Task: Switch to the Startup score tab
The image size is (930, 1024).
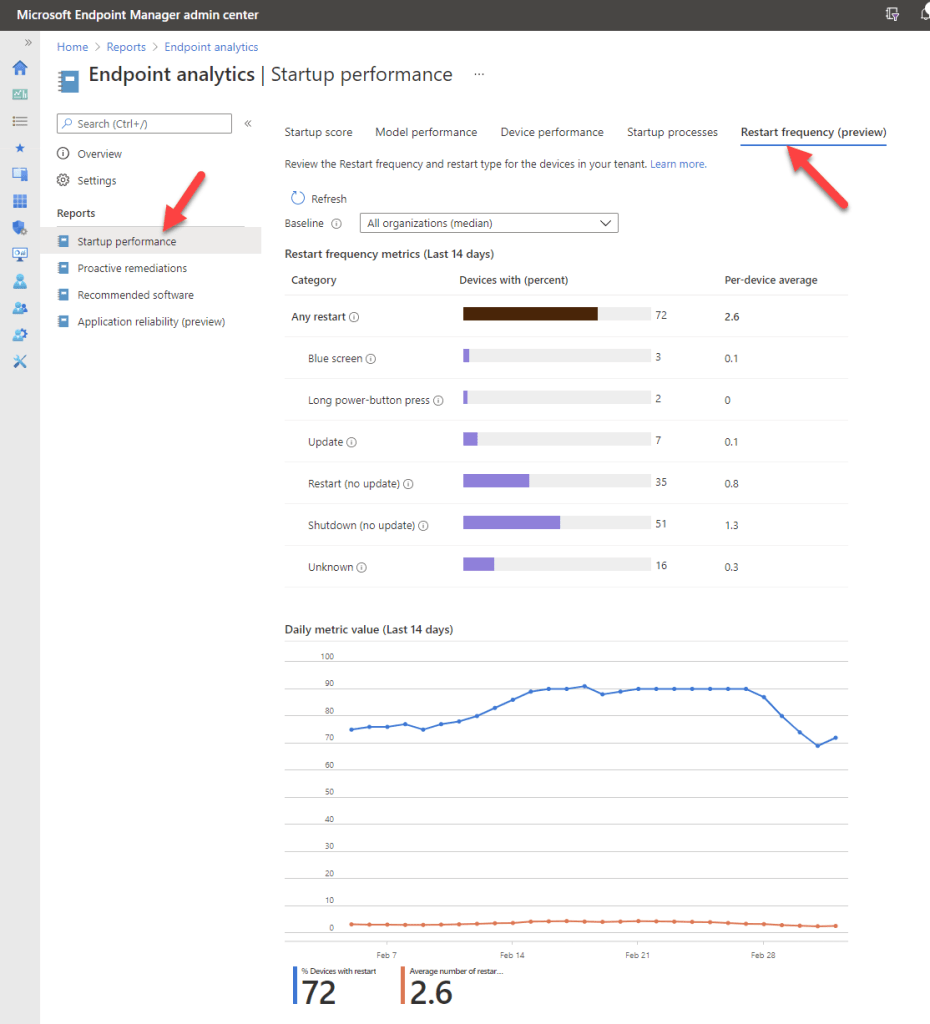Action: [x=318, y=131]
